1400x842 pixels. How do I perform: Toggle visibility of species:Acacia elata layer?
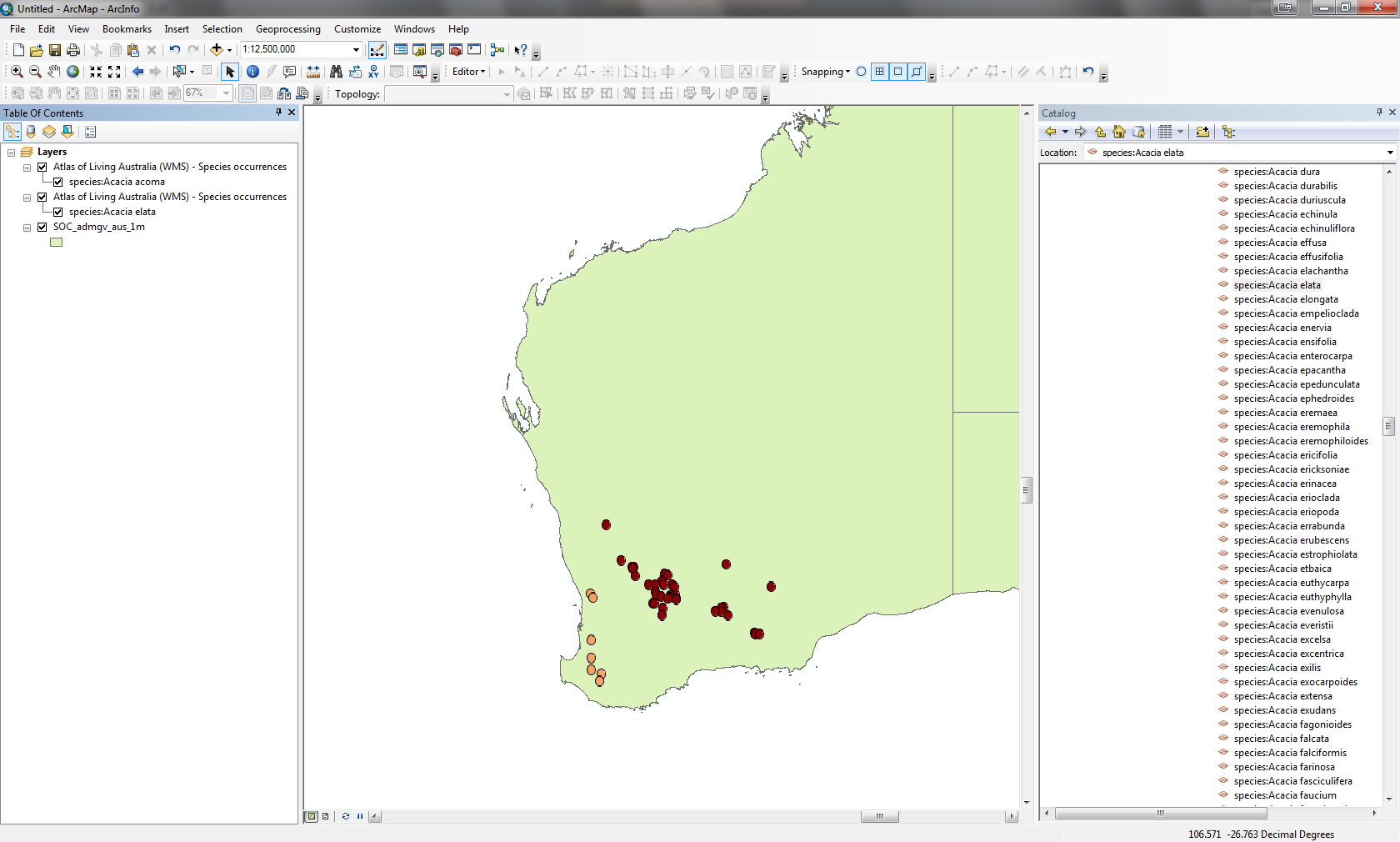58,212
